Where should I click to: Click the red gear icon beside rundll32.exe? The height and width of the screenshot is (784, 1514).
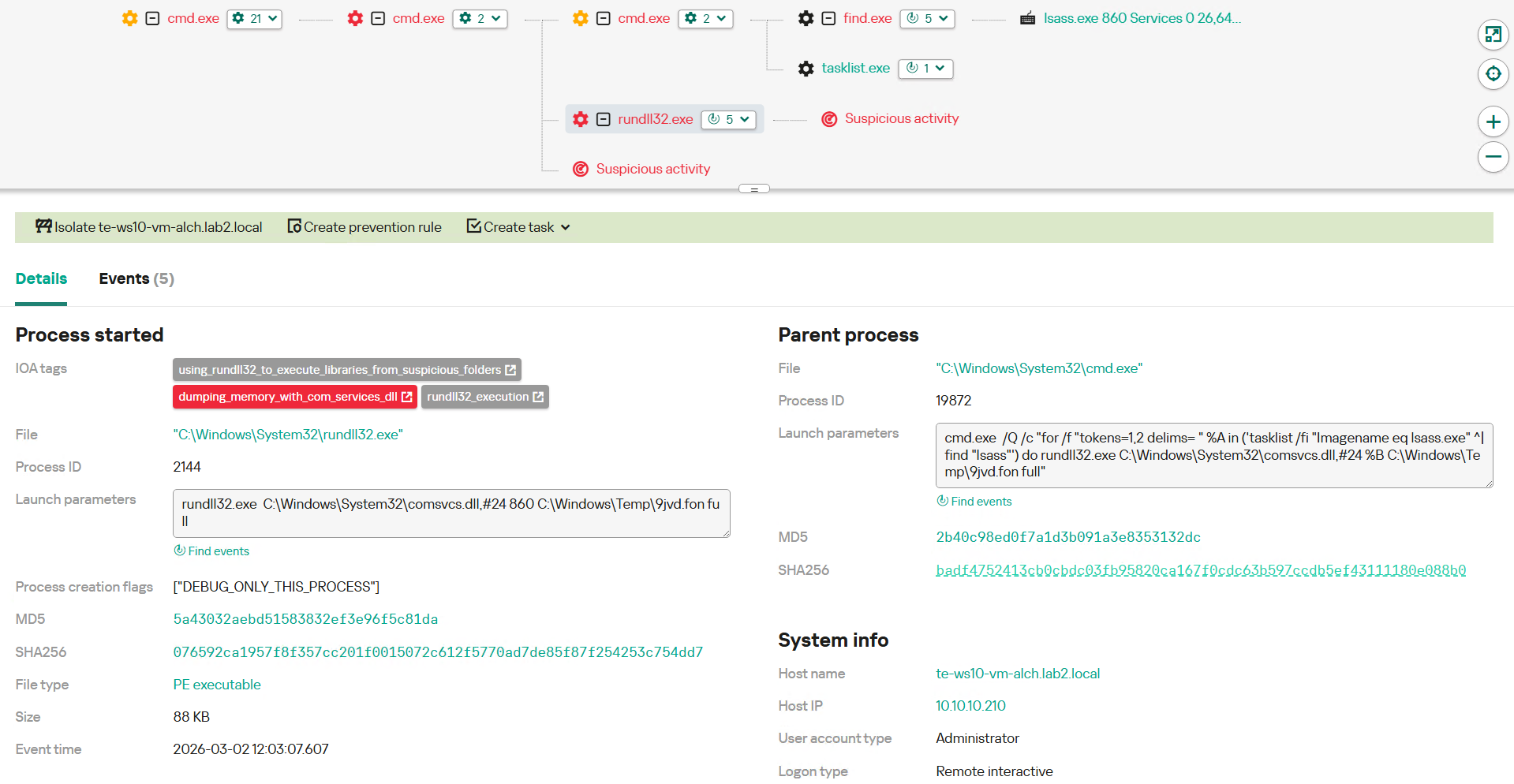tap(581, 119)
